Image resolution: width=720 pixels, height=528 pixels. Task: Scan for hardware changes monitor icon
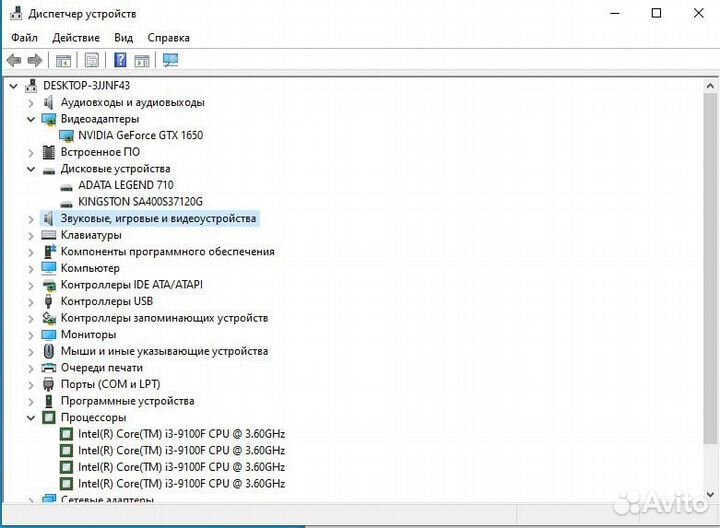170,60
